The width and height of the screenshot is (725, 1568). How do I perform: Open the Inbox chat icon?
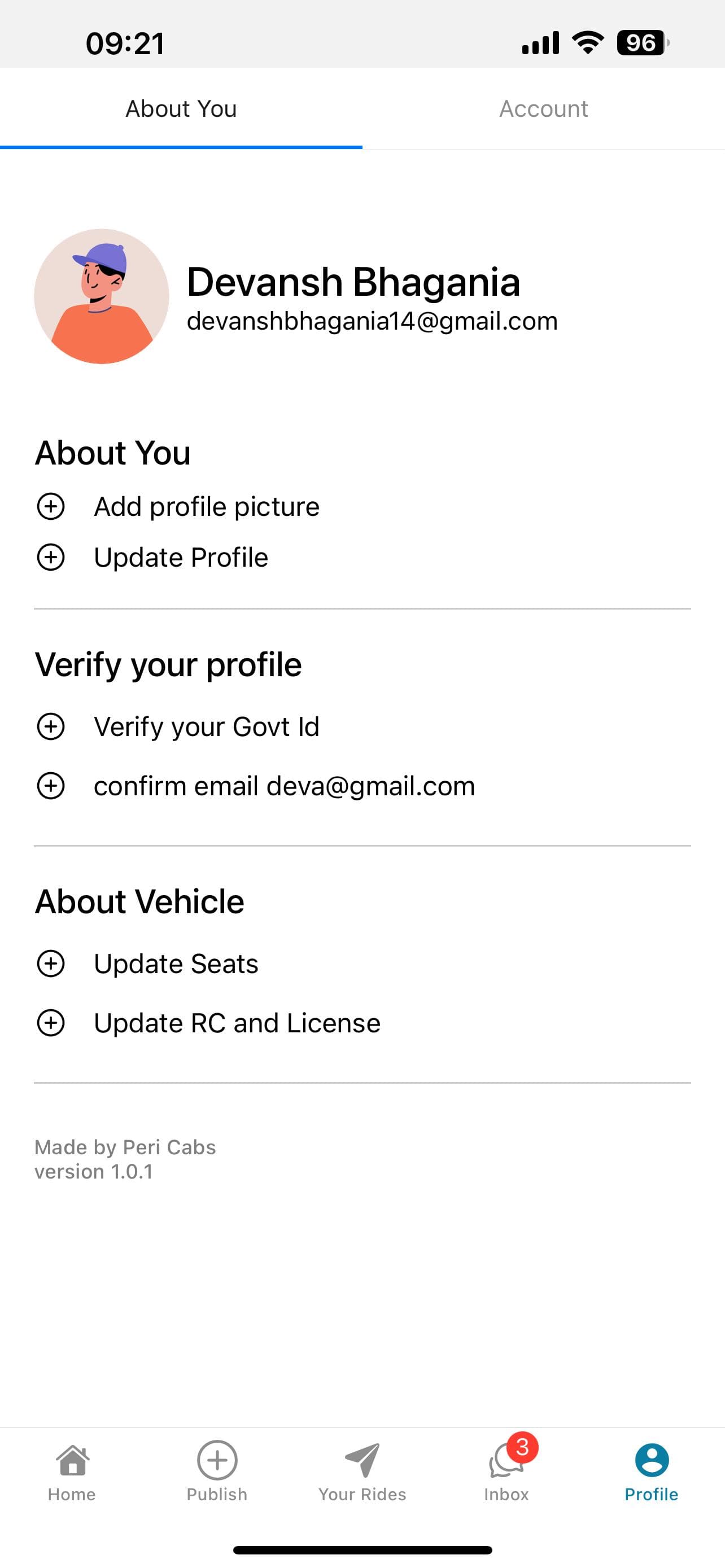point(506,1461)
